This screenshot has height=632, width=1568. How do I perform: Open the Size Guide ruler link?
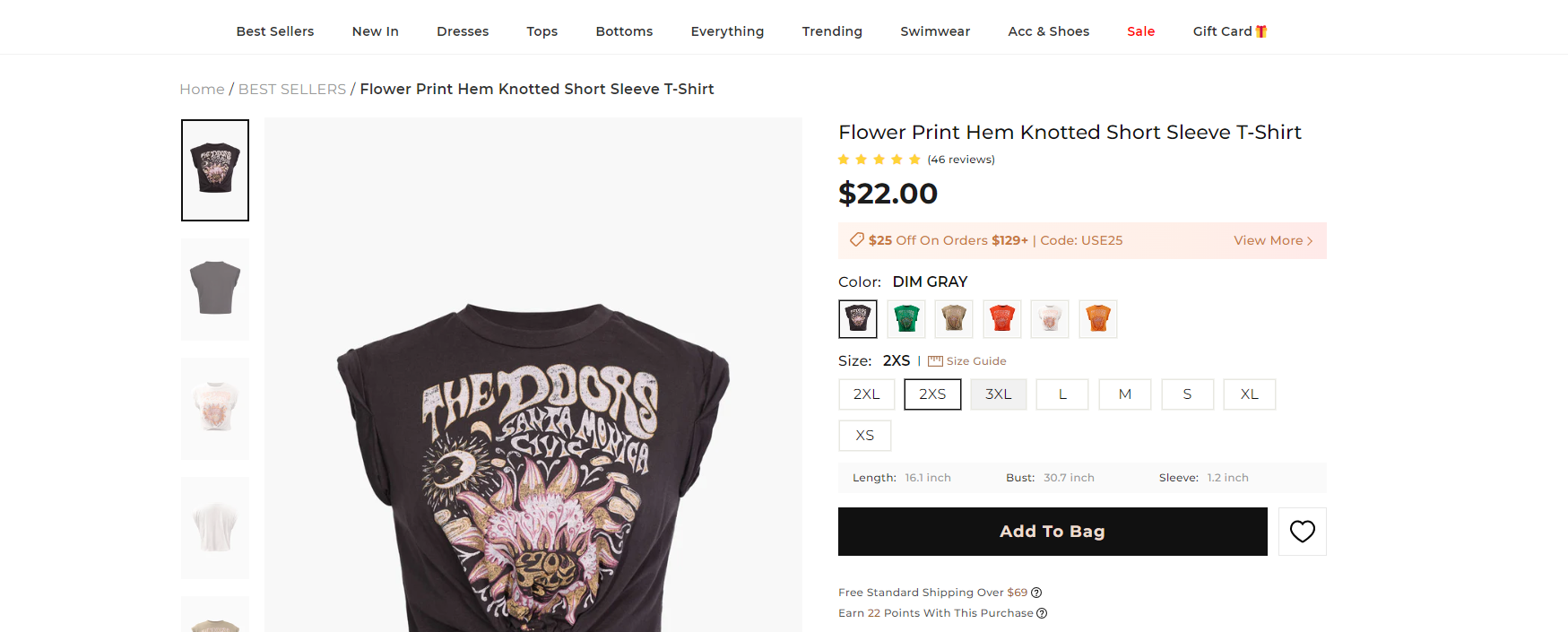(966, 361)
